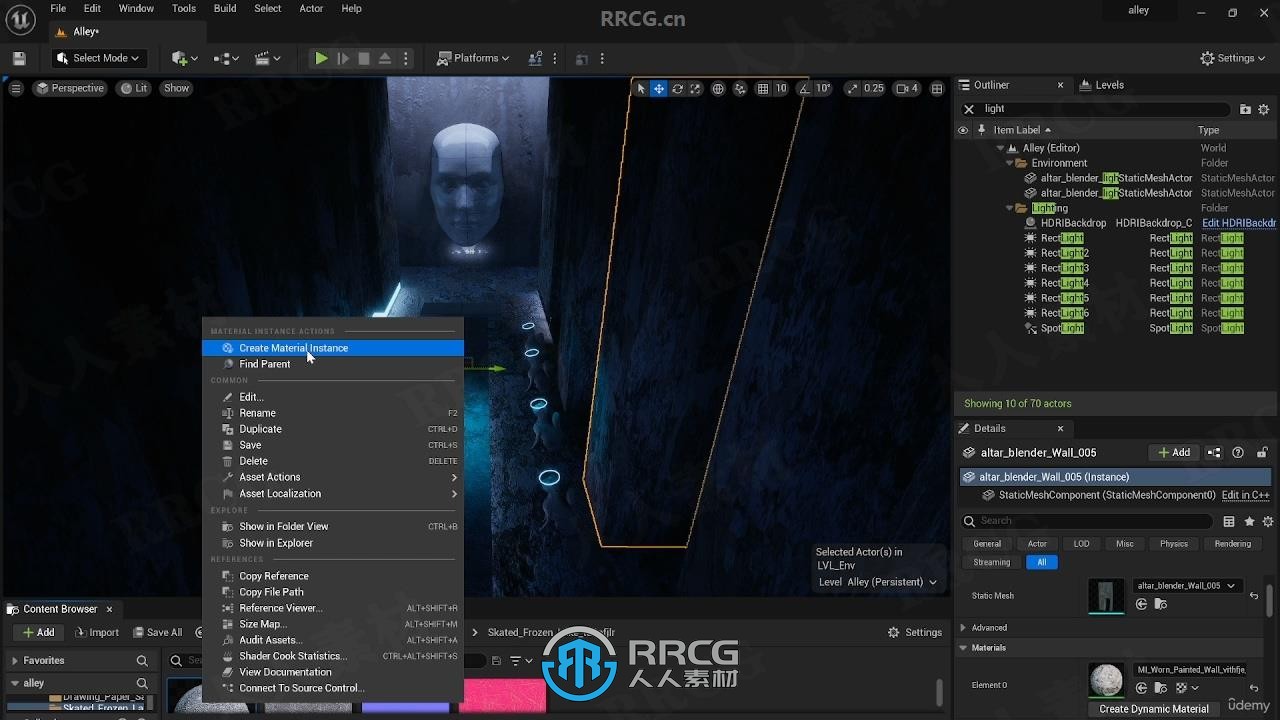The image size is (1280, 720).
Task: Open play options three-dot menu
Action: [x=406, y=58]
